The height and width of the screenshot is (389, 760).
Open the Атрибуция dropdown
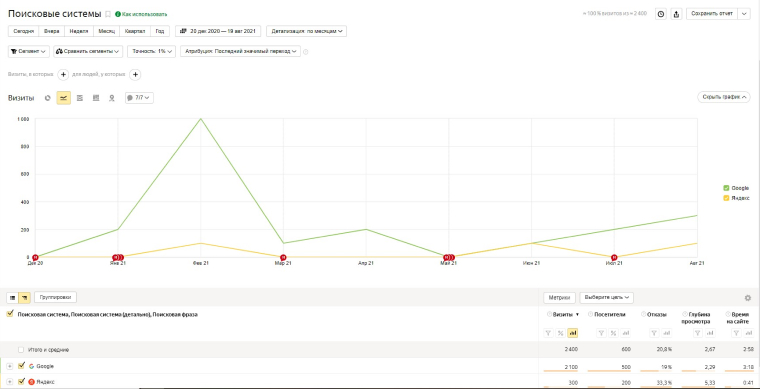click(240, 51)
